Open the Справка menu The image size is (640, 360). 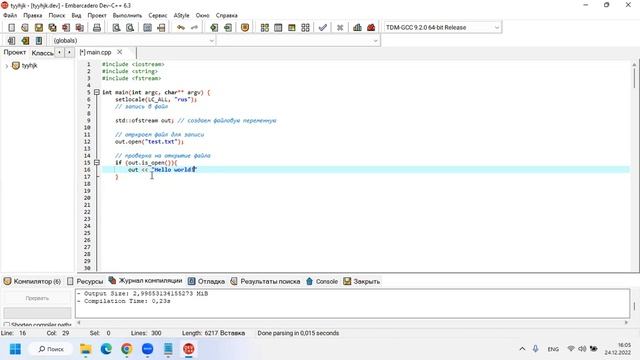click(227, 15)
